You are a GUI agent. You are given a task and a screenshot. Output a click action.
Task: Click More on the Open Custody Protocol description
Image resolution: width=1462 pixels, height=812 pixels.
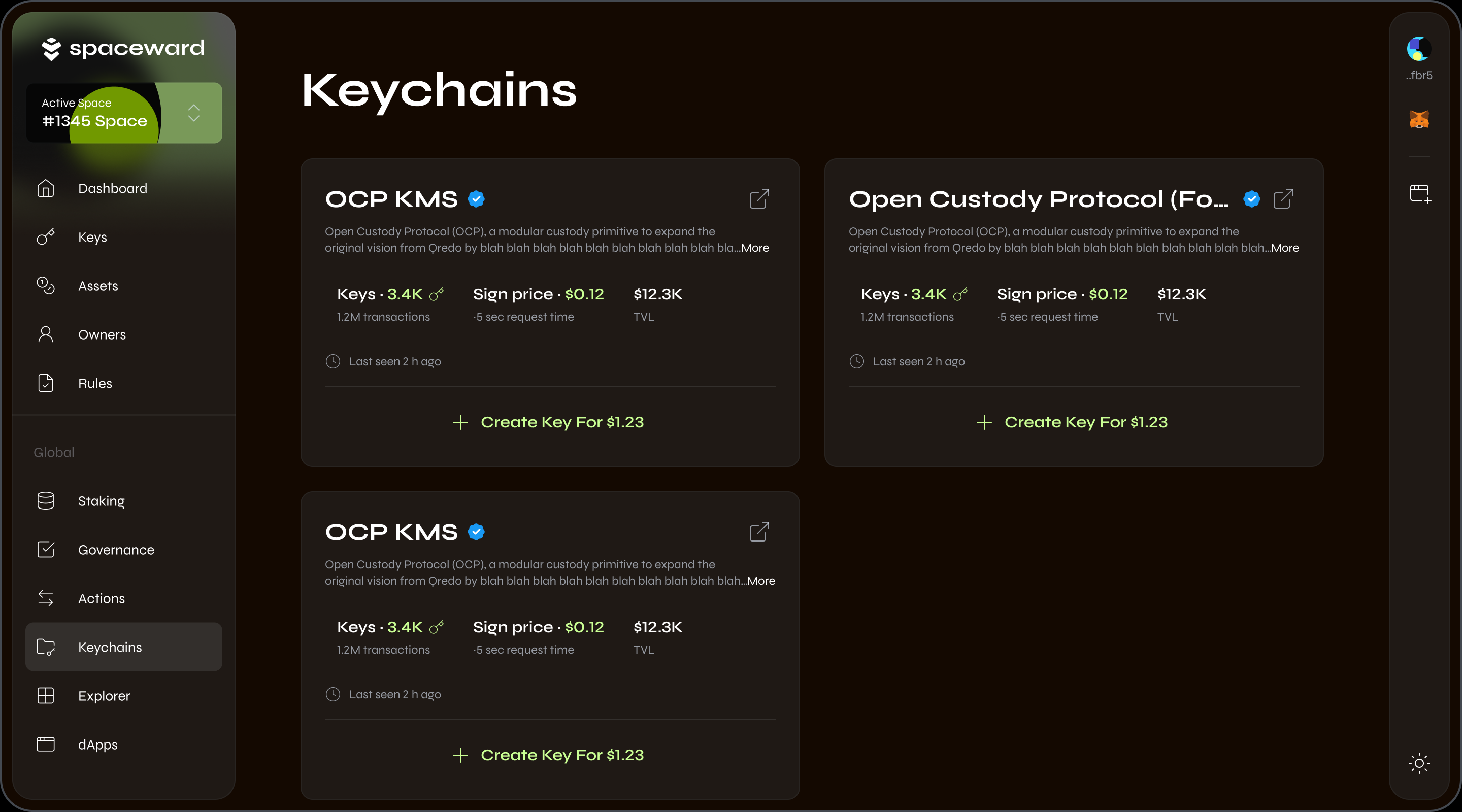tap(1284, 248)
